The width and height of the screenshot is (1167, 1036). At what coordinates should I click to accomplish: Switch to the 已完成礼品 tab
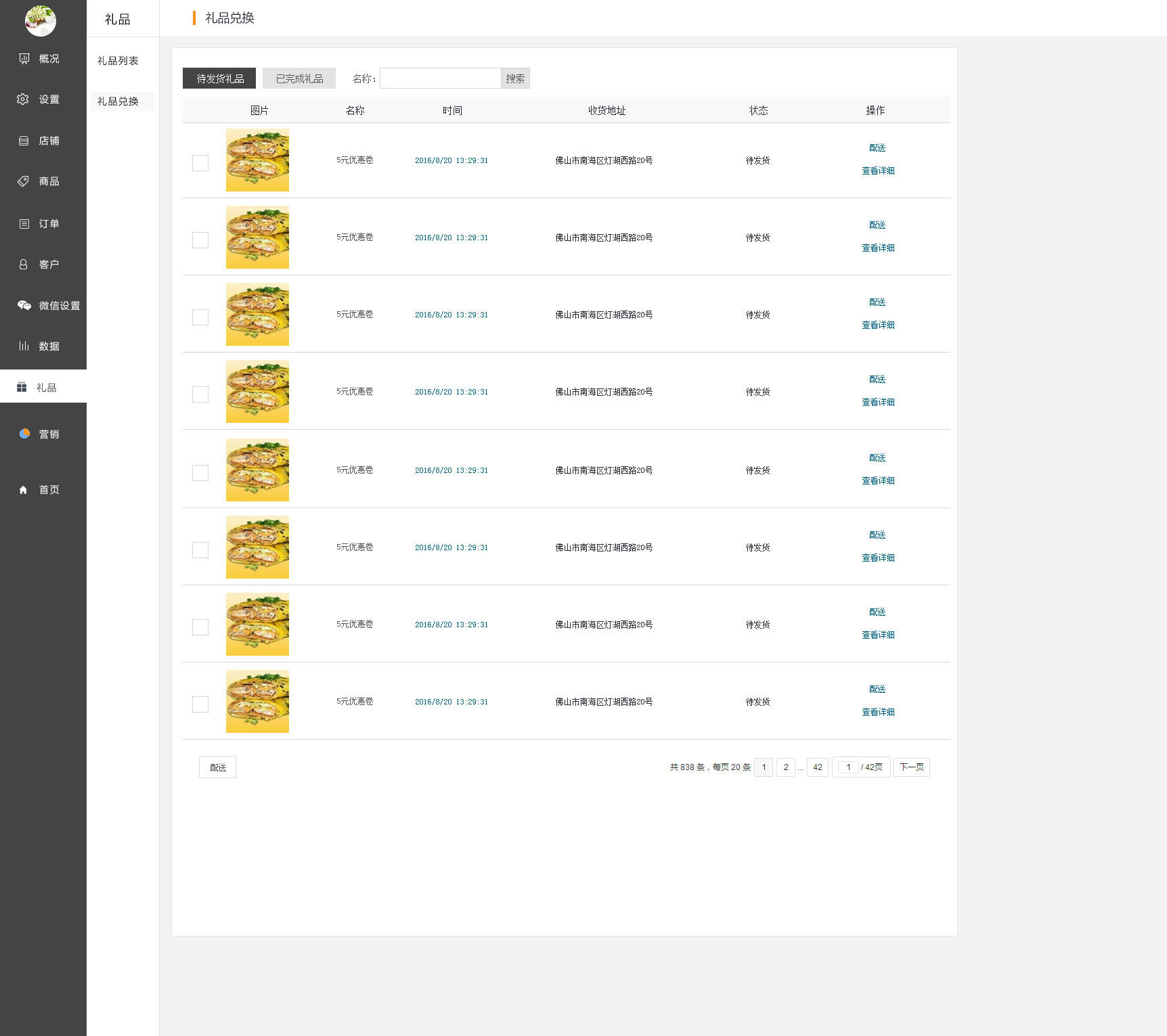click(x=299, y=78)
